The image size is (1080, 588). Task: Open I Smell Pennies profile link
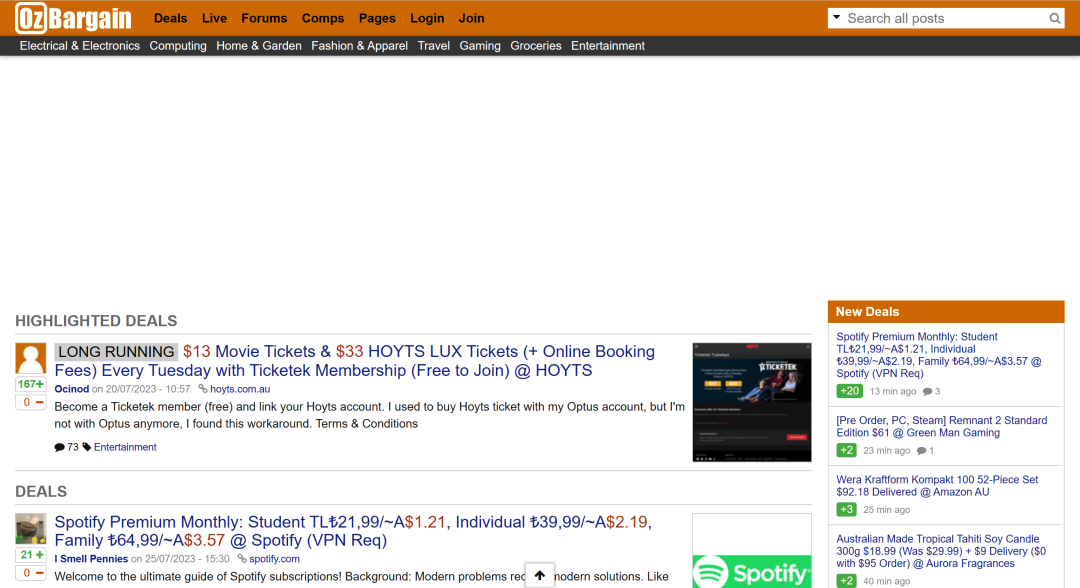[91, 559]
